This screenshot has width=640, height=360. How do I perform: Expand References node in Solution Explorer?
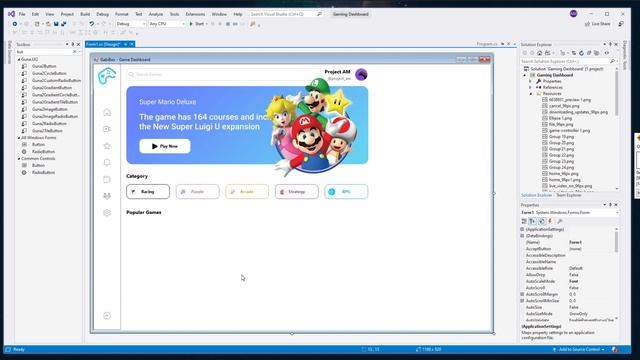tap(531, 87)
